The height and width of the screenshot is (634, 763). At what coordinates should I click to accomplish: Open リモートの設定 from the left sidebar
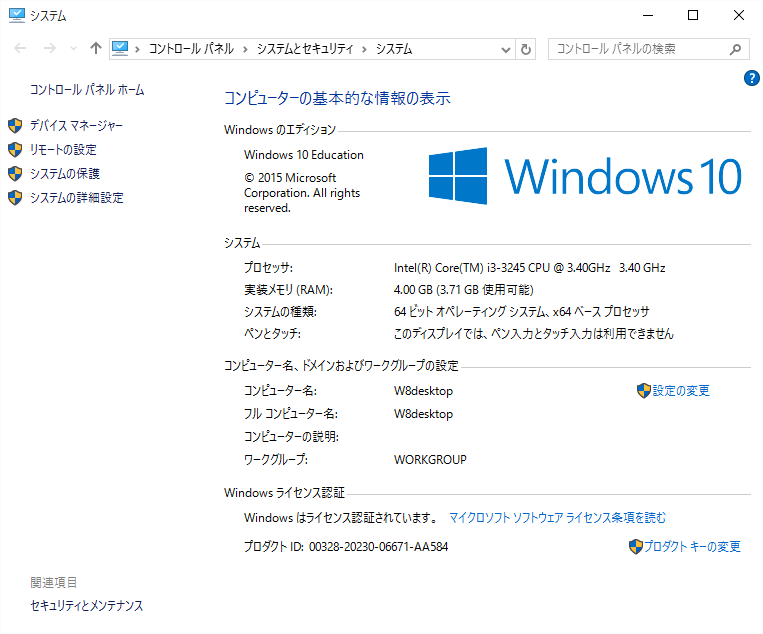(63, 150)
